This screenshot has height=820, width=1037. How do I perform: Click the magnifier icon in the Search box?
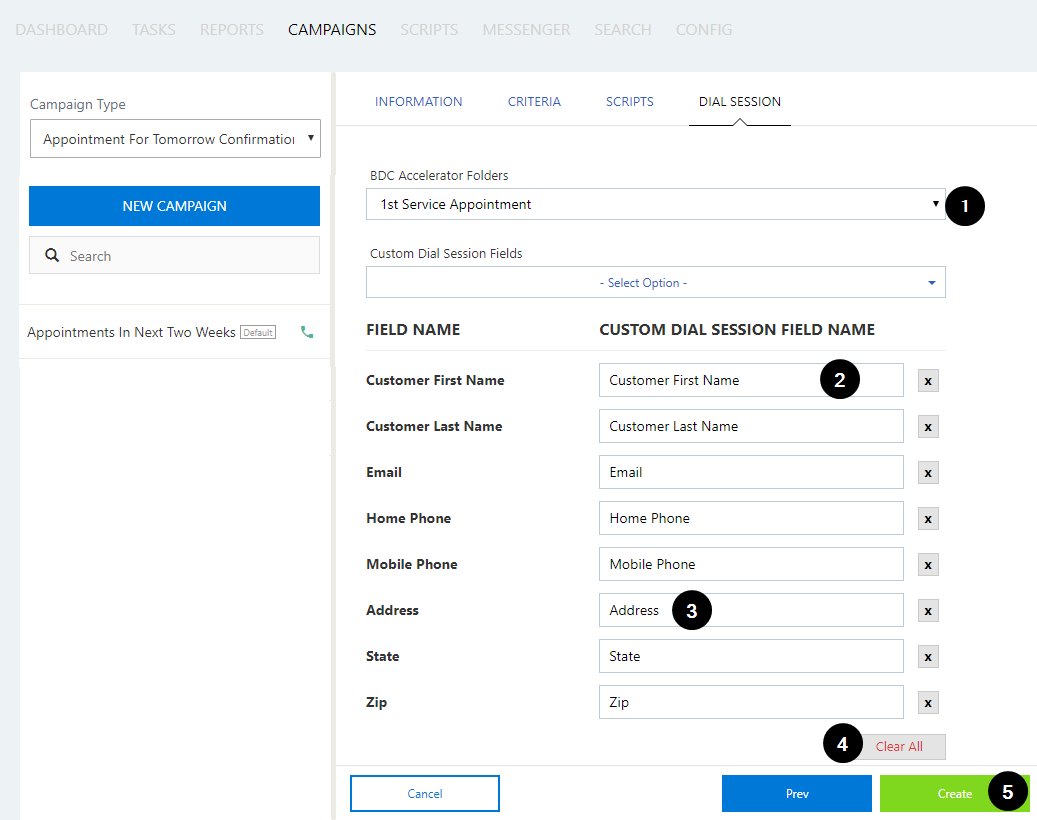point(52,255)
